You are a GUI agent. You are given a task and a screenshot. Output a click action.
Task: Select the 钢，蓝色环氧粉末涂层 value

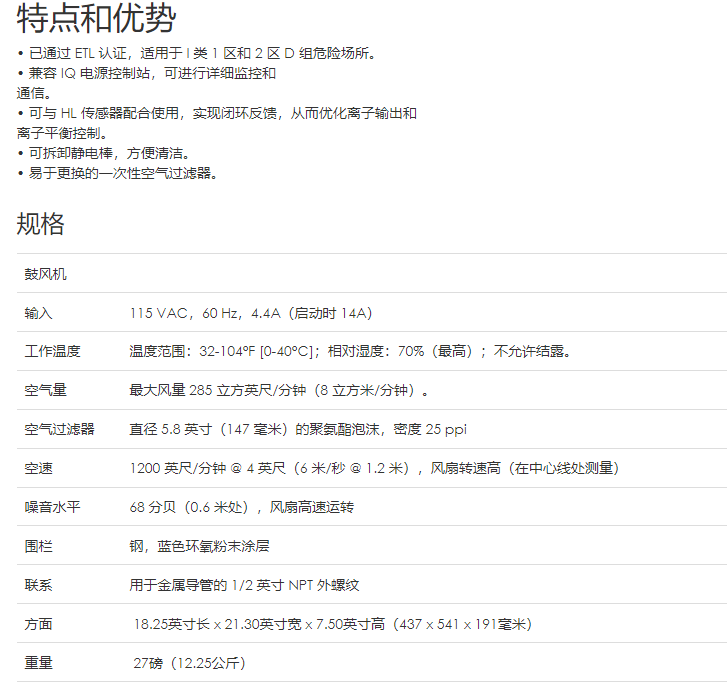tap(199, 546)
